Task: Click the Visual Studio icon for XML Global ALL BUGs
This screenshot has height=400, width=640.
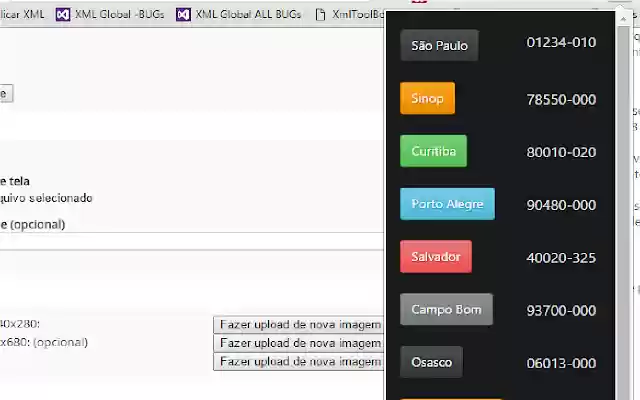Action: click(183, 15)
